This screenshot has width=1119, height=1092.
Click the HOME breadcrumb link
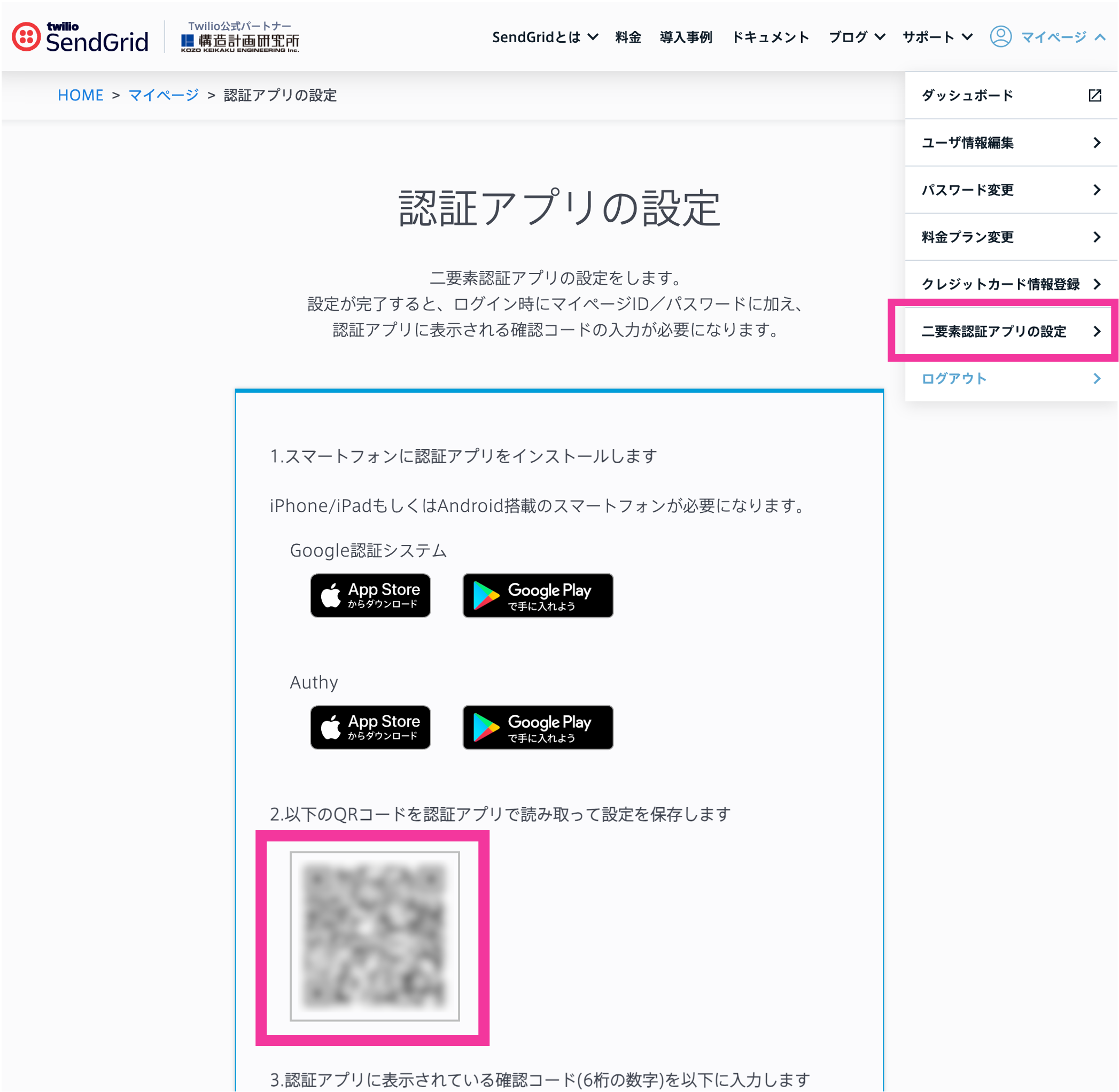pyautogui.click(x=80, y=95)
